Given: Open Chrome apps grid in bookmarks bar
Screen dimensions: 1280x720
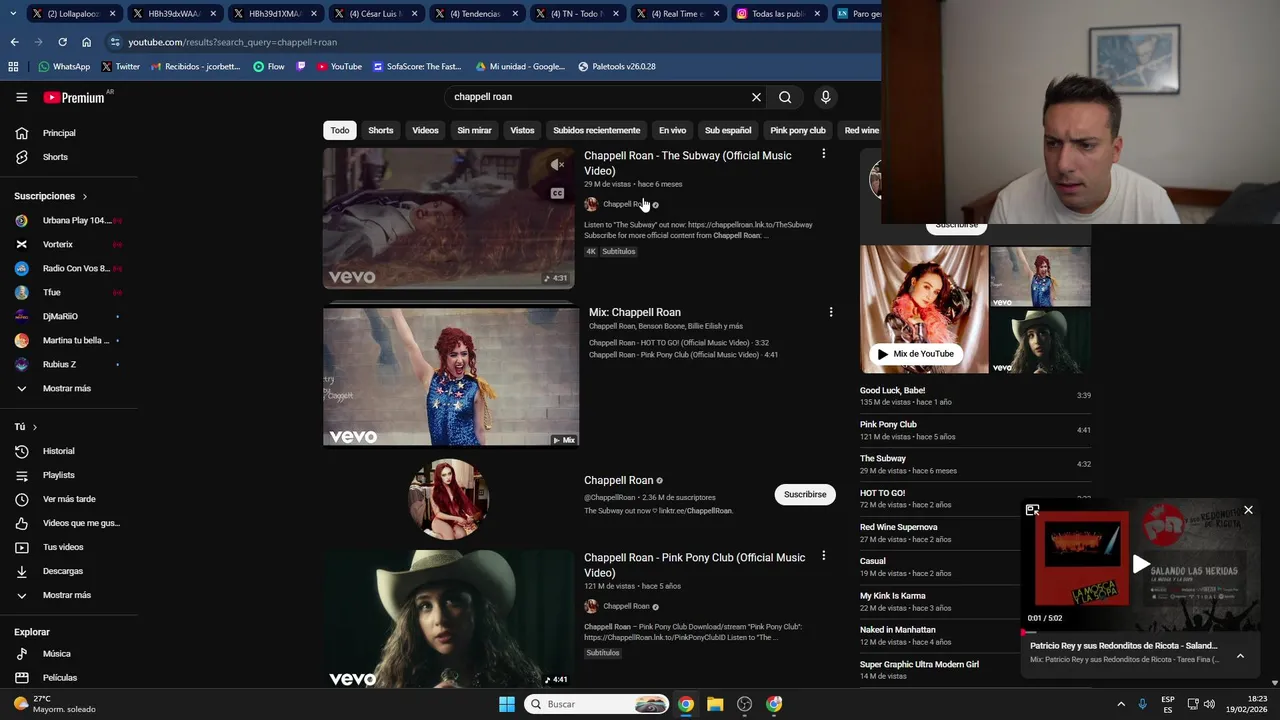Looking at the screenshot, I should (x=13, y=66).
